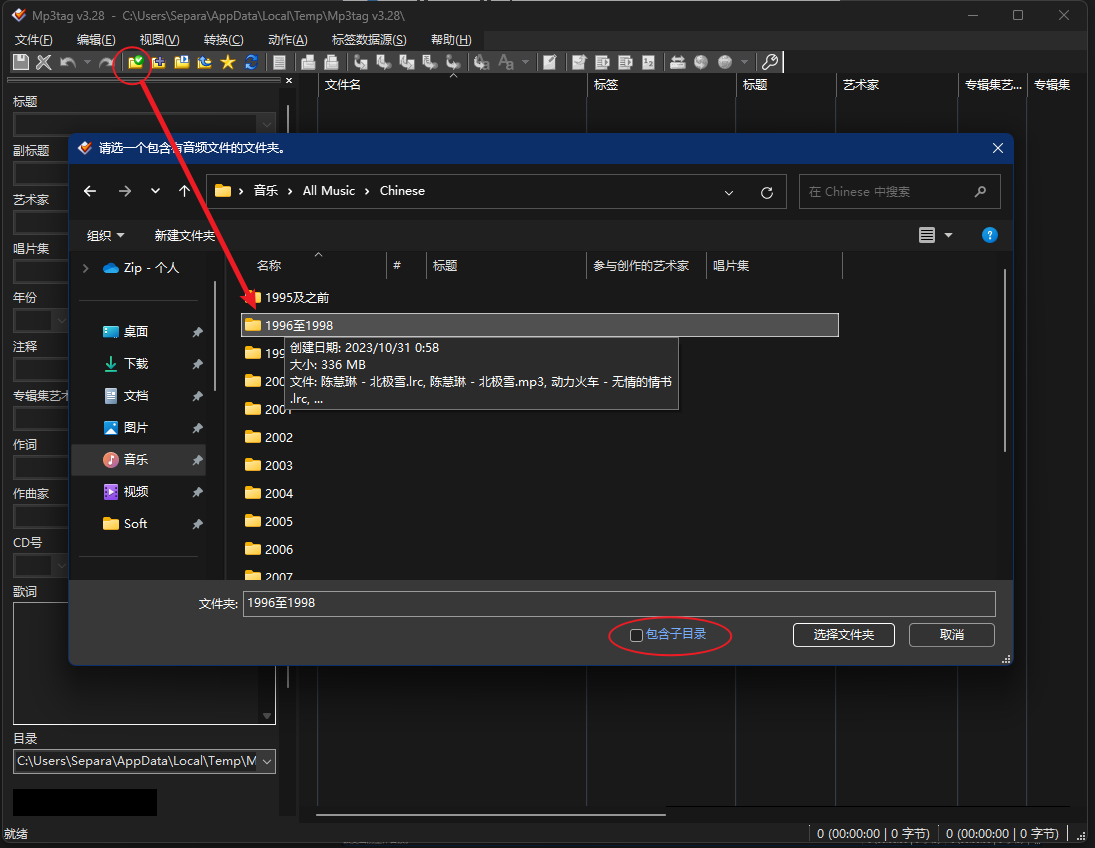Open the 标签数据源(S) menu

coord(369,40)
